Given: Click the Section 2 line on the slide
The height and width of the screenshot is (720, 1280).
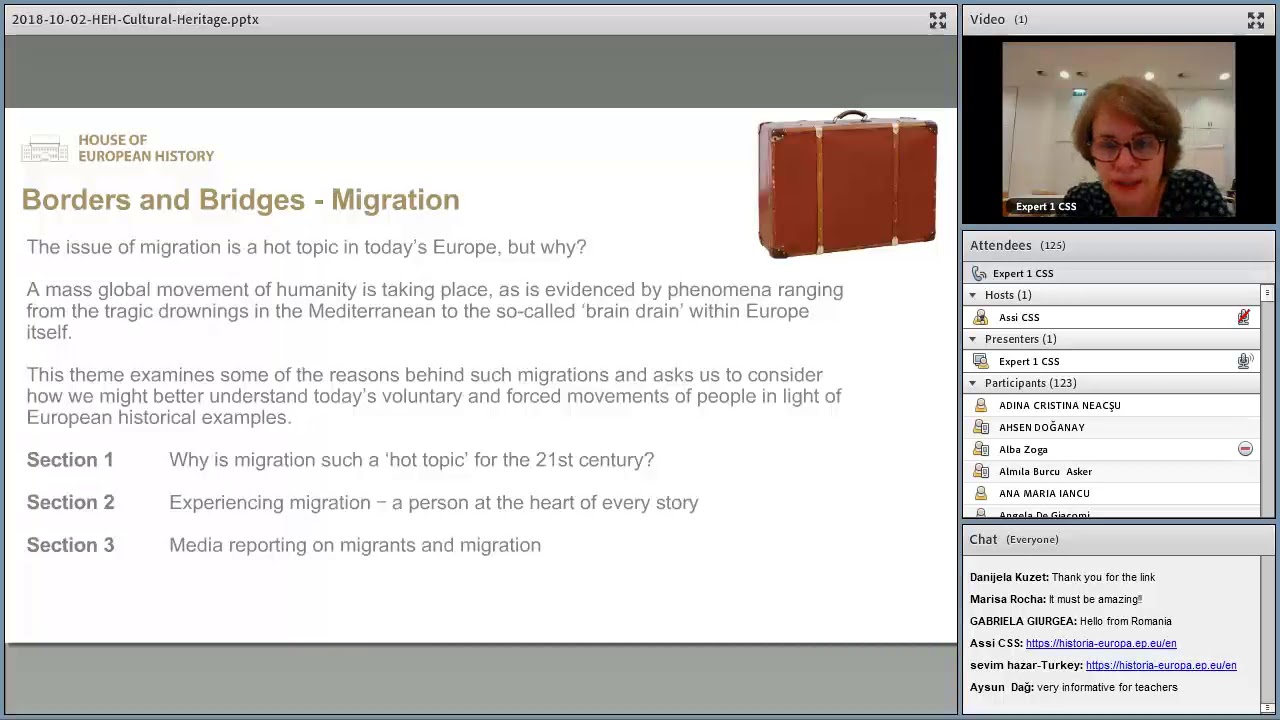Looking at the screenshot, I should point(362,503).
